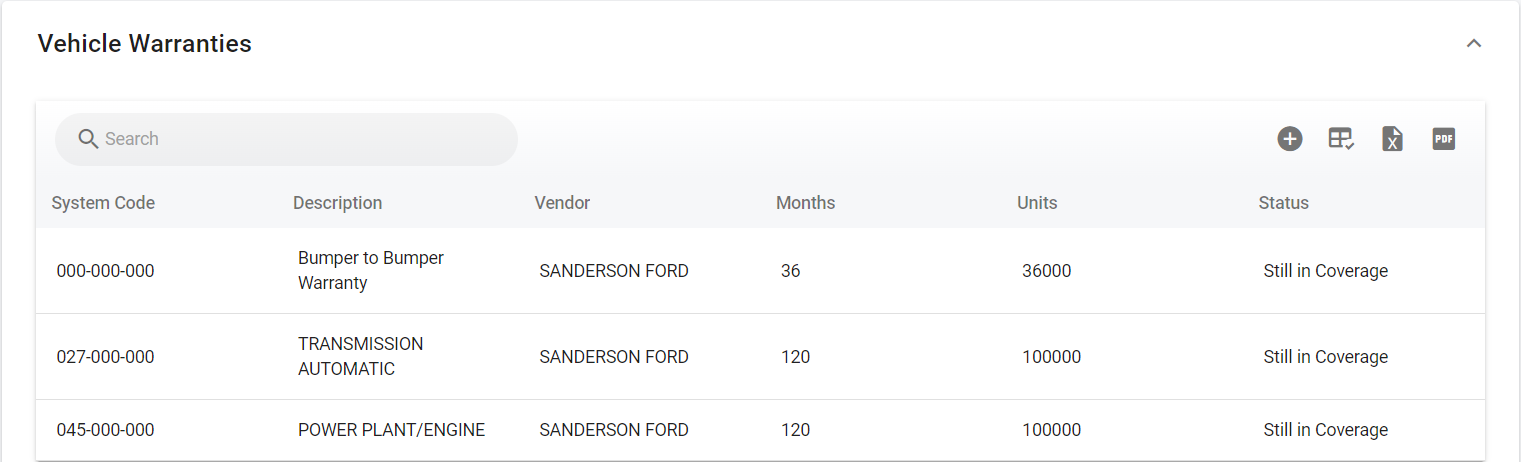Open the column chooser table icon
1521x462 pixels.
pyautogui.click(x=1341, y=139)
